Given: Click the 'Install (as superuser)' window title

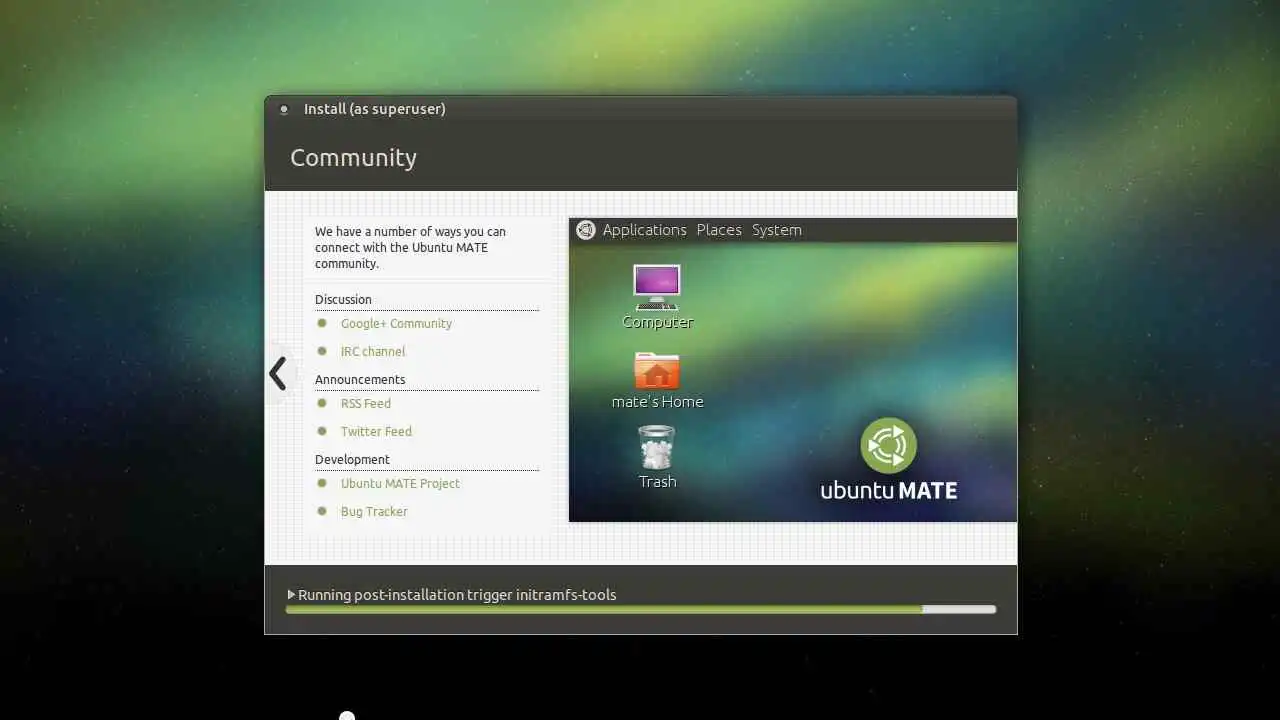Looking at the screenshot, I should click(x=375, y=109).
